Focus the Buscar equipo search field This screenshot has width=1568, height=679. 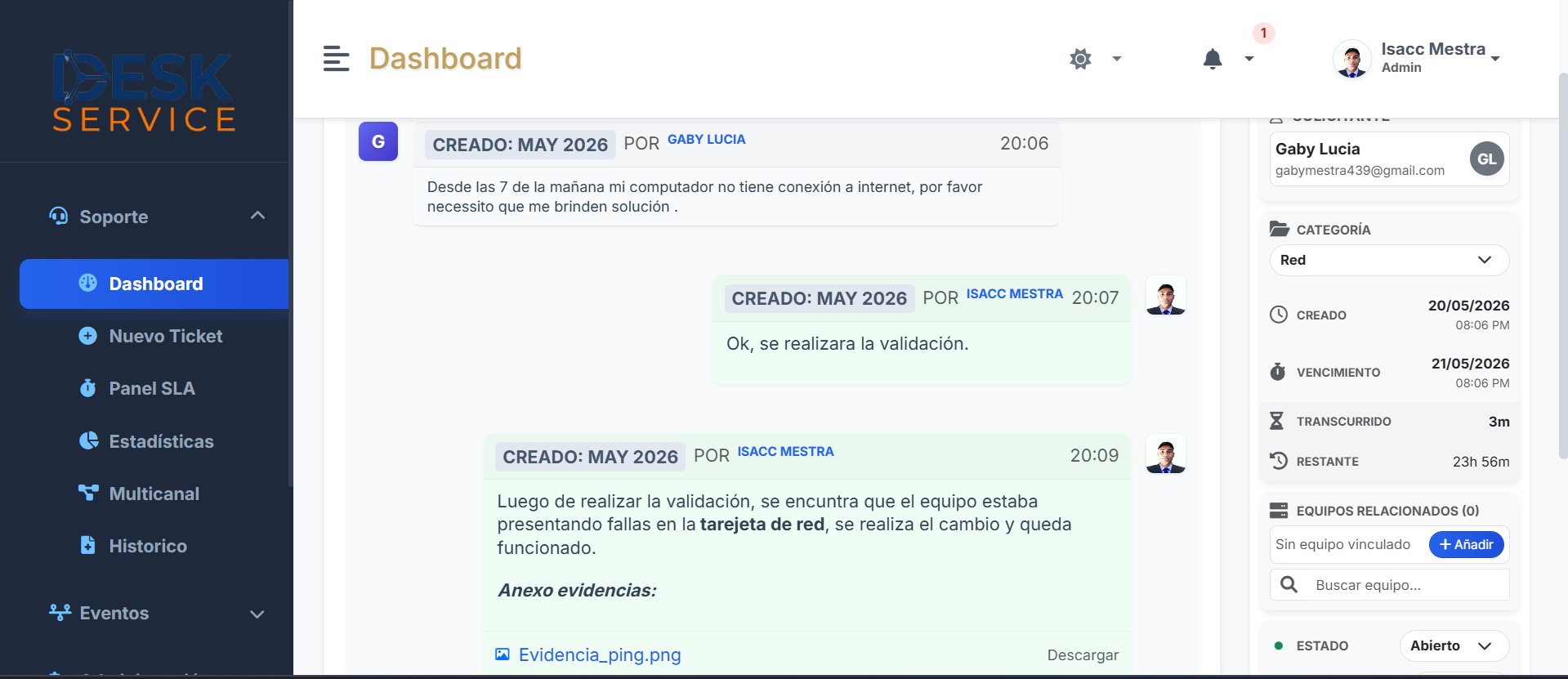click(x=1389, y=585)
